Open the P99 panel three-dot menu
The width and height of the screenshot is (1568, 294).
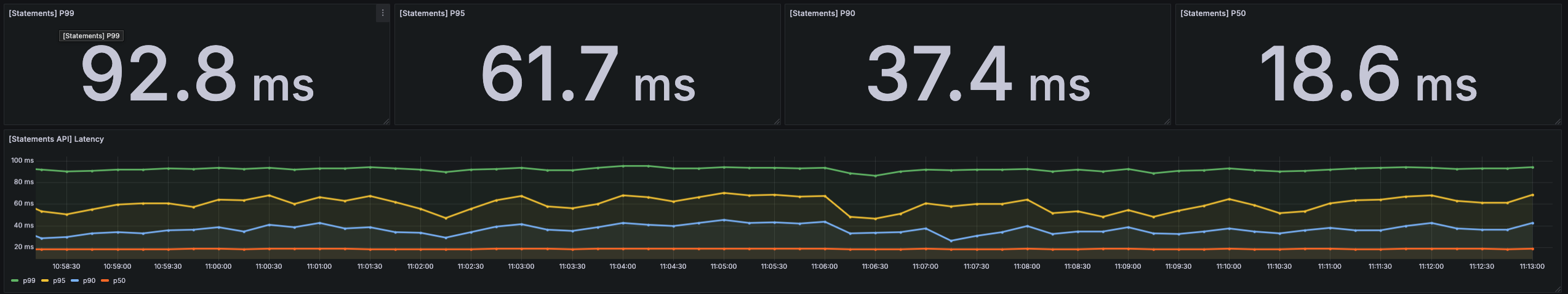(x=382, y=13)
